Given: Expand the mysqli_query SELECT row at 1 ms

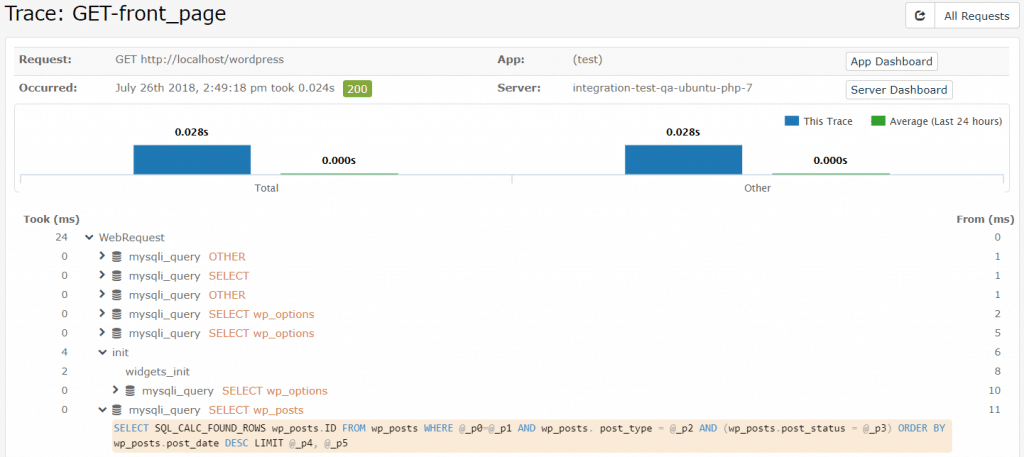Looking at the screenshot, I should click(x=102, y=276).
